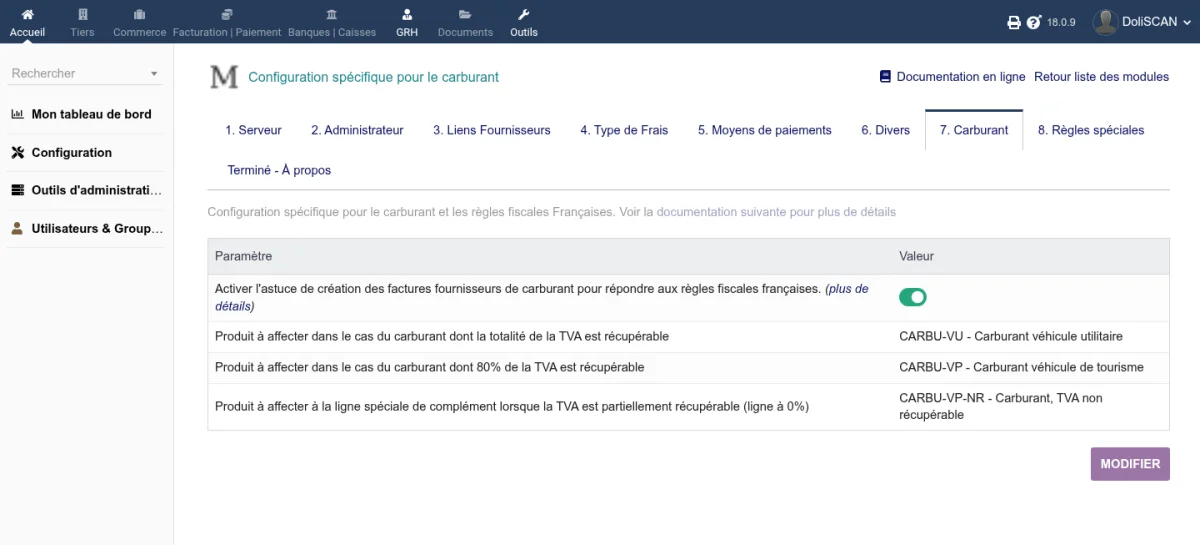The height and width of the screenshot is (545, 1200).
Task: Switch to the 8. Règles spéciales tab
Action: coord(1091,130)
